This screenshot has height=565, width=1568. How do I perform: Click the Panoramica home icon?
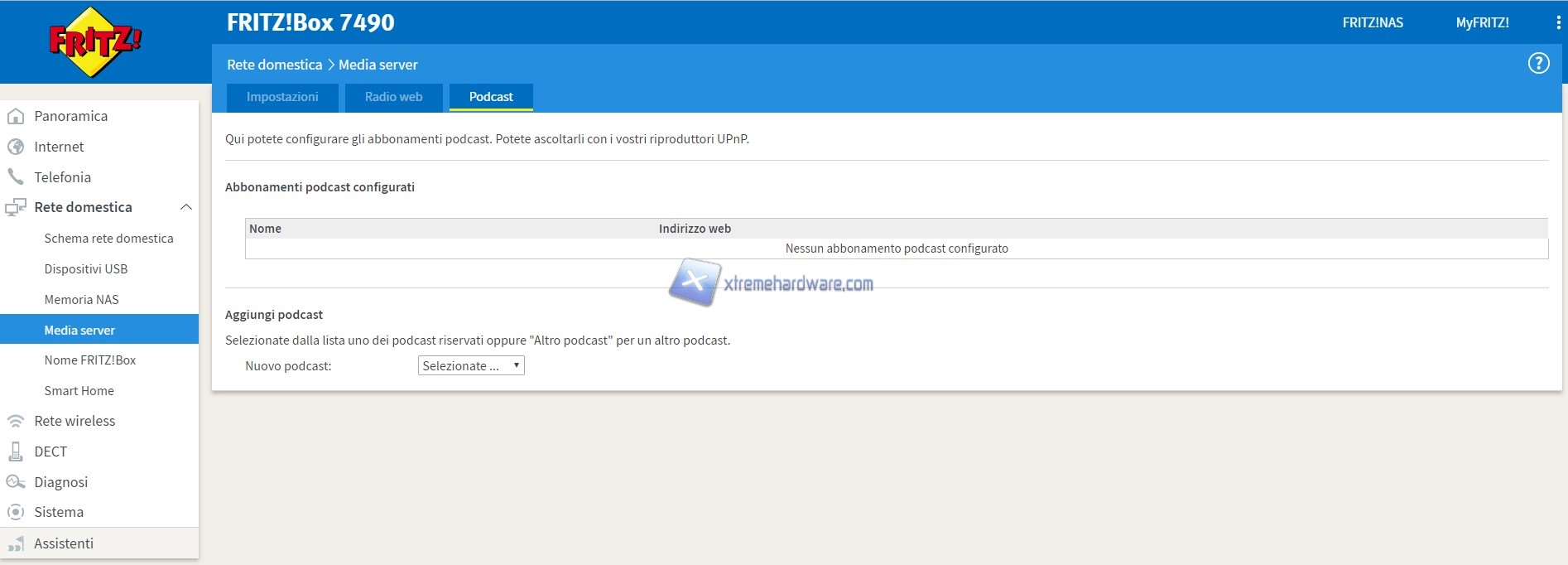(15, 117)
